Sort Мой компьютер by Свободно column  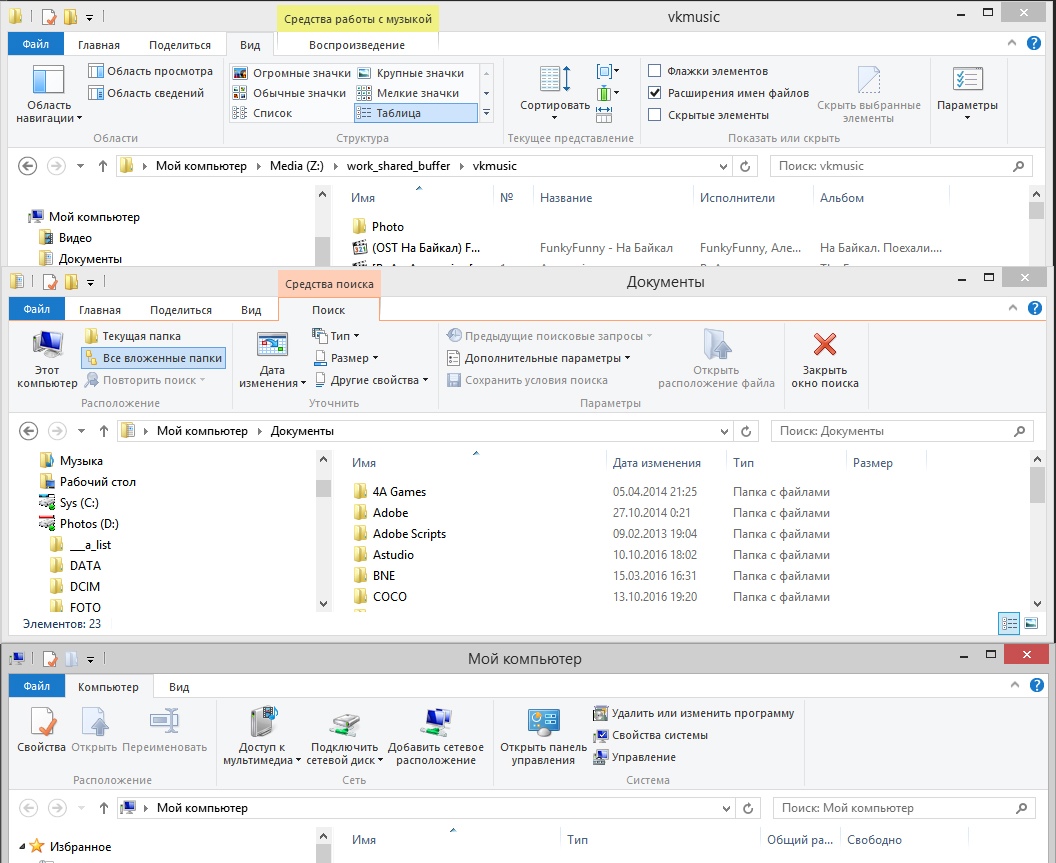904,839
